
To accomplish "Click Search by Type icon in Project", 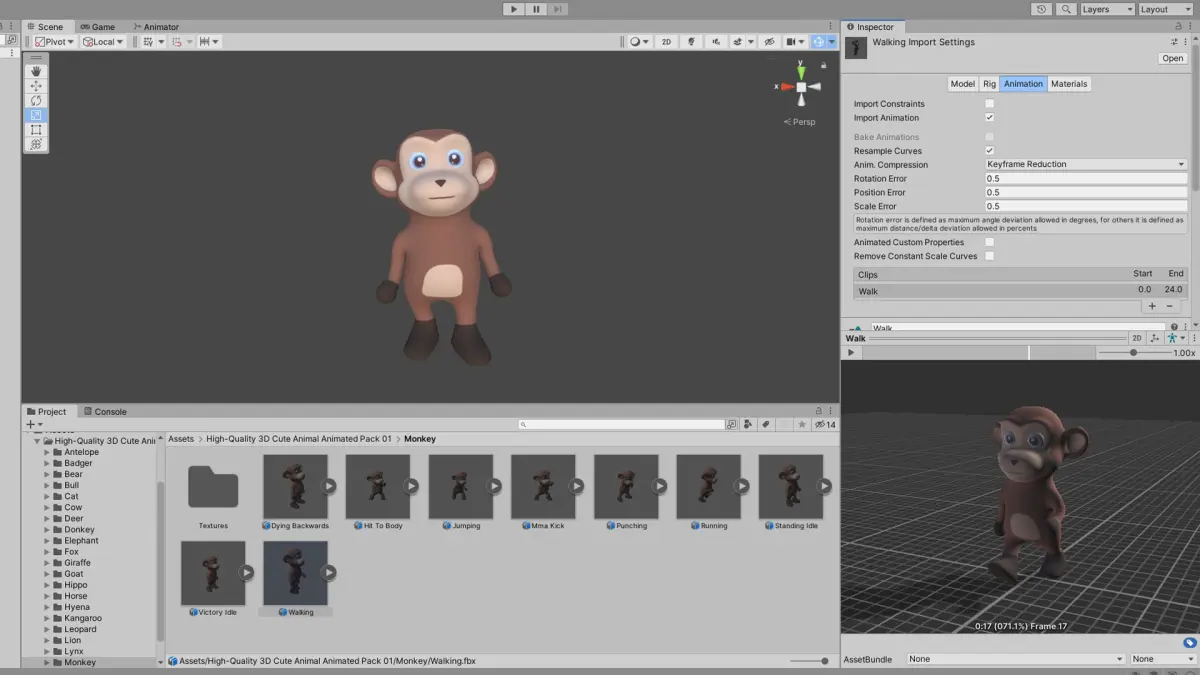I will [x=748, y=425].
